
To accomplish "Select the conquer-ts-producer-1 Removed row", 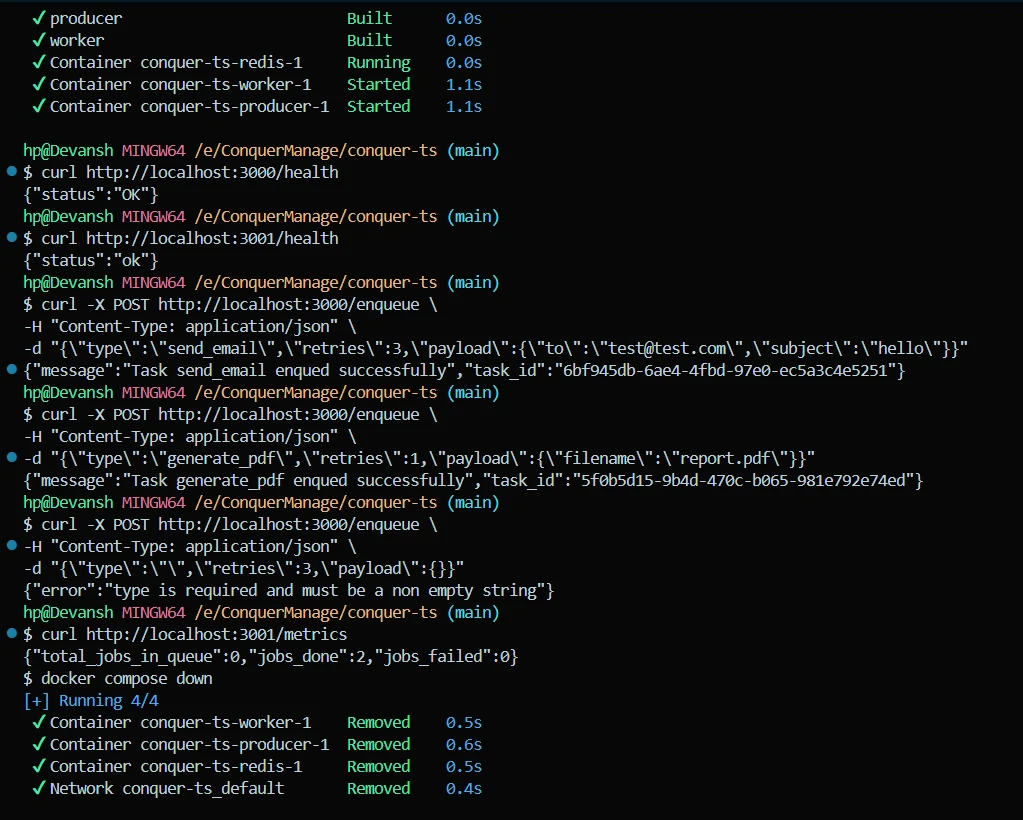I will [x=257, y=744].
